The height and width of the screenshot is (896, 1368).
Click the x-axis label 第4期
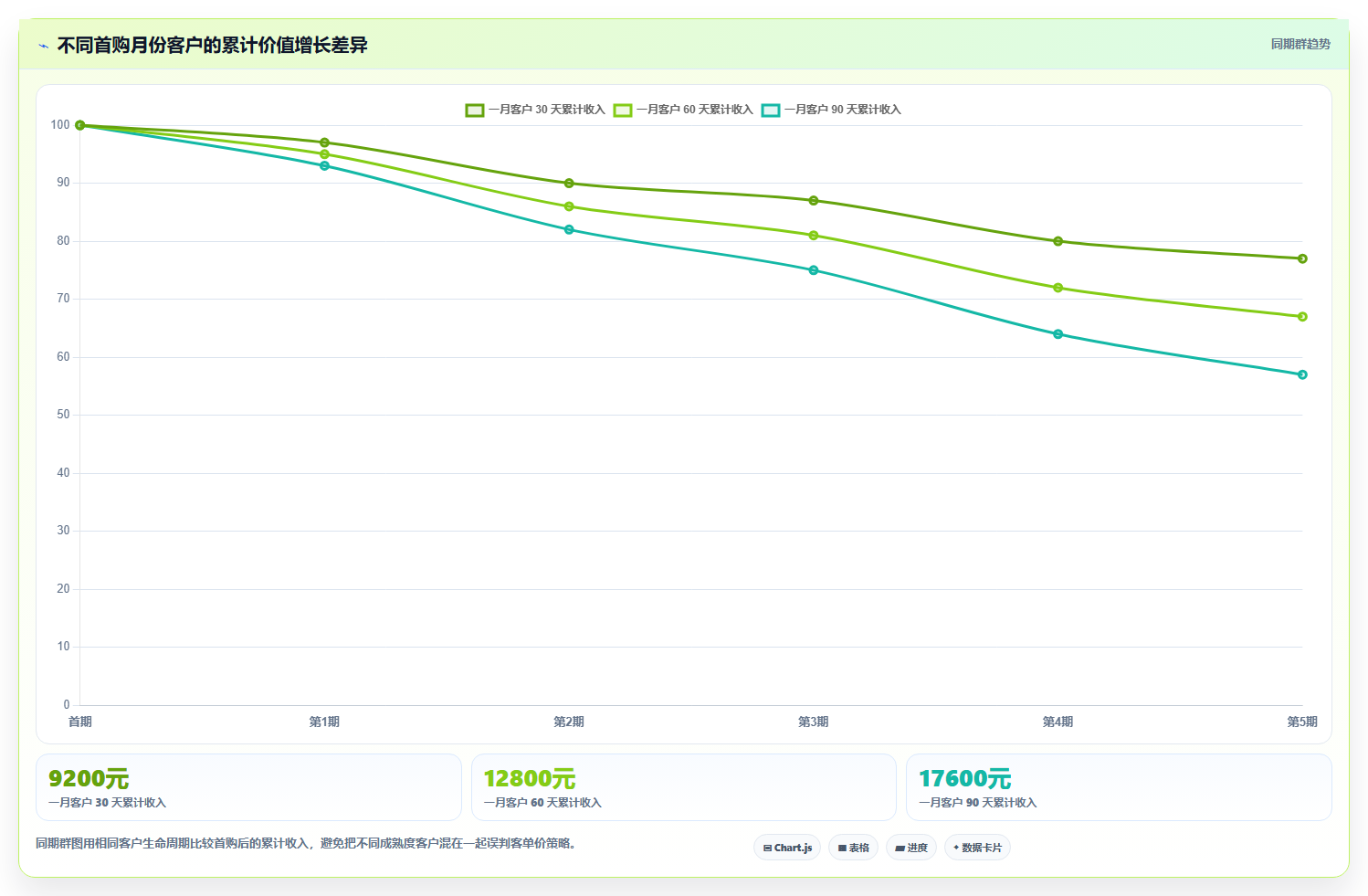tap(1058, 722)
